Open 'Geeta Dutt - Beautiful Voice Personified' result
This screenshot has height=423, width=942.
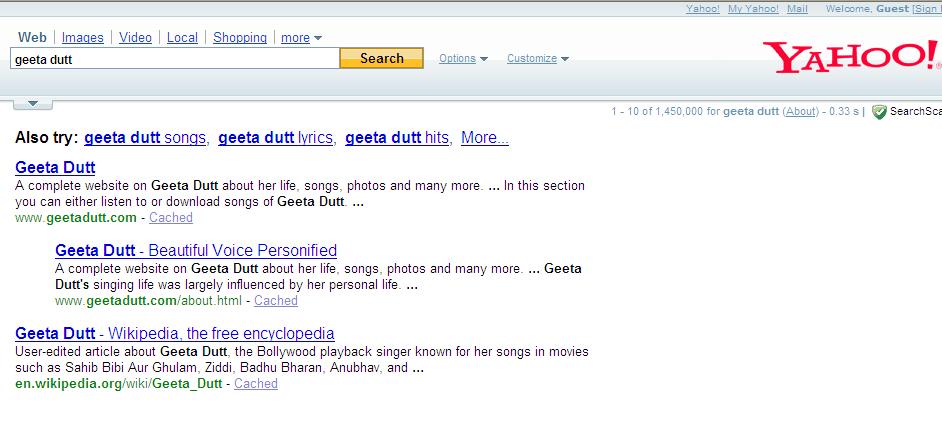coord(196,250)
